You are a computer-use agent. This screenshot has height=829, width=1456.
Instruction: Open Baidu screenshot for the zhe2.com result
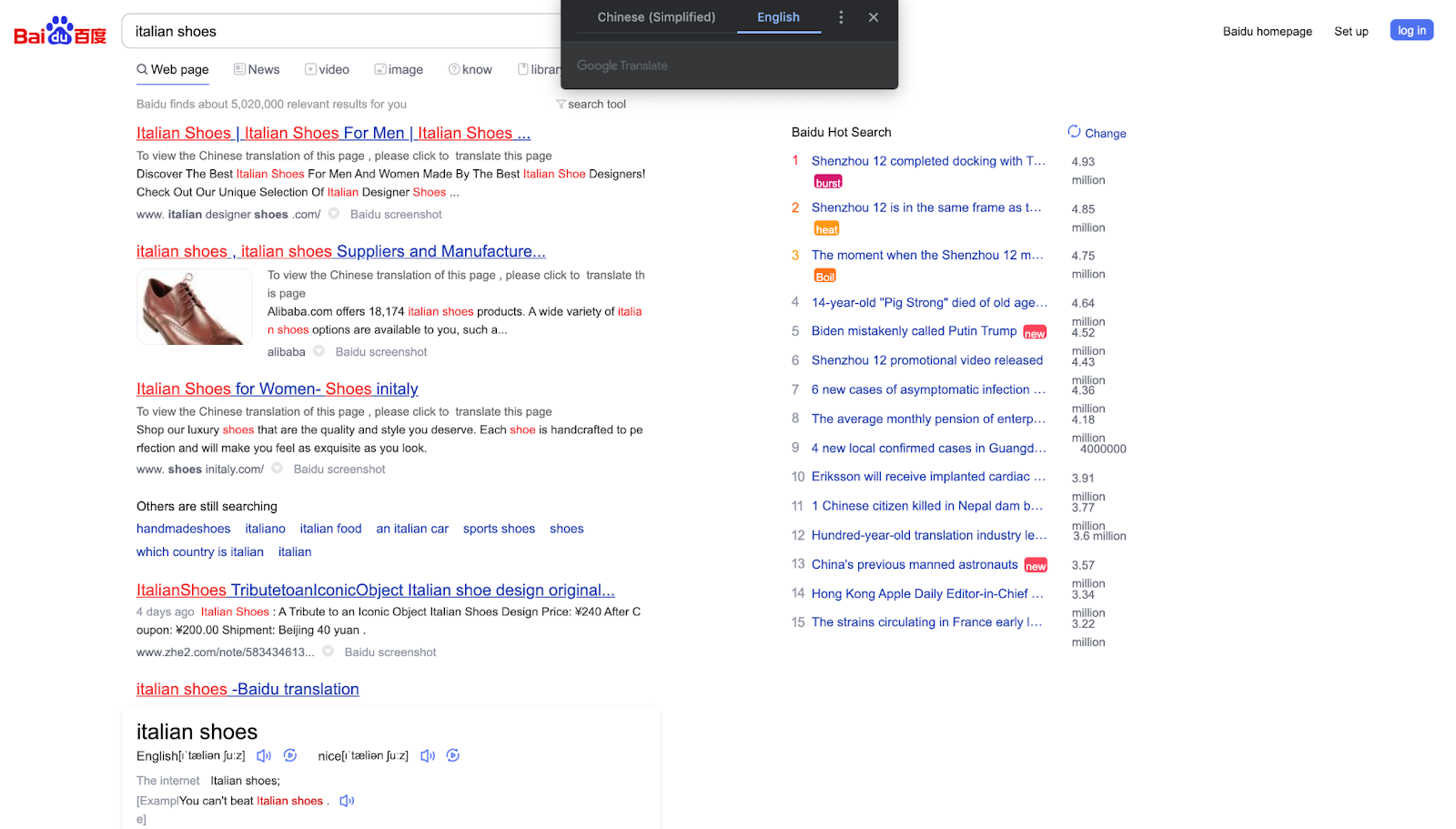point(390,652)
